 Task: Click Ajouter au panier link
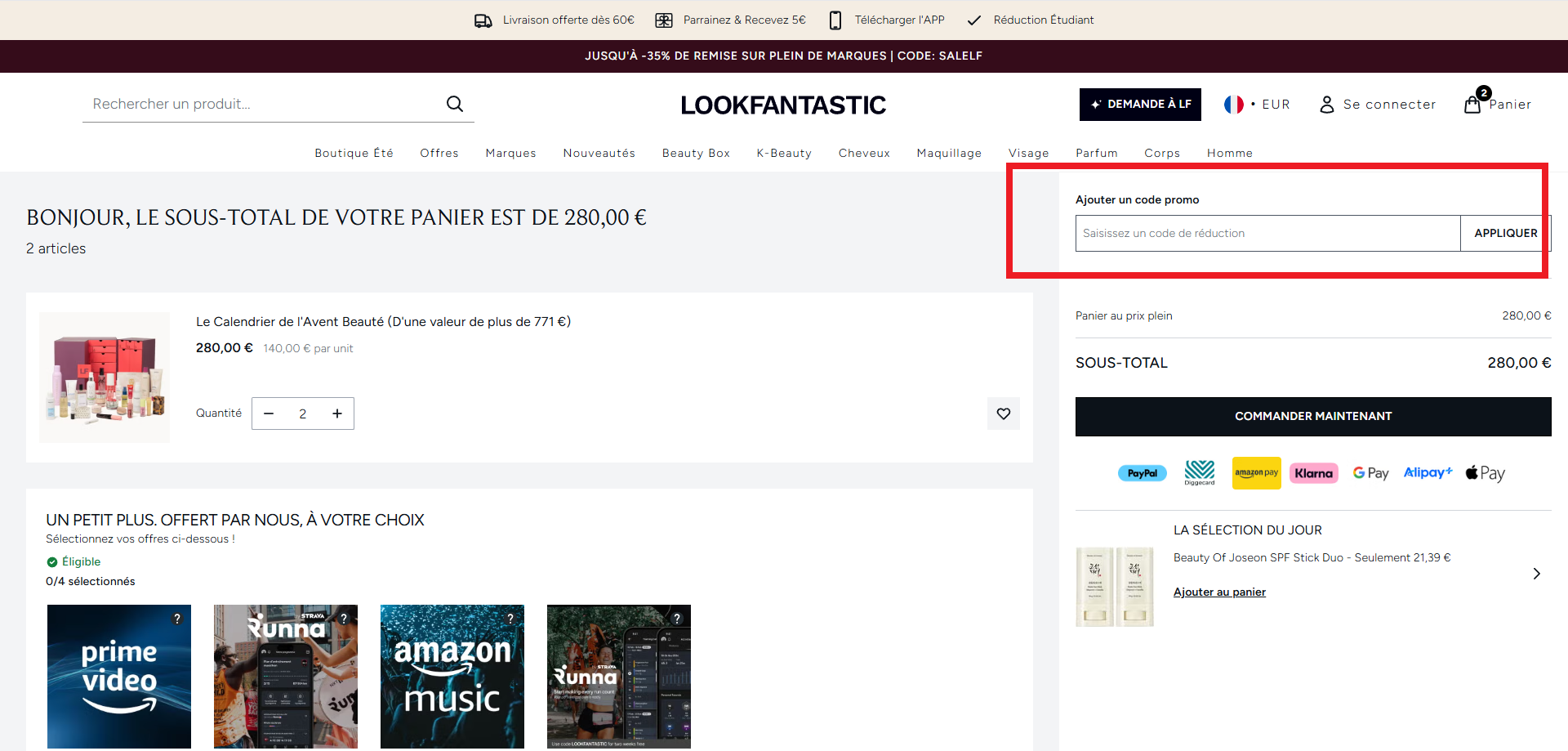1219,592
